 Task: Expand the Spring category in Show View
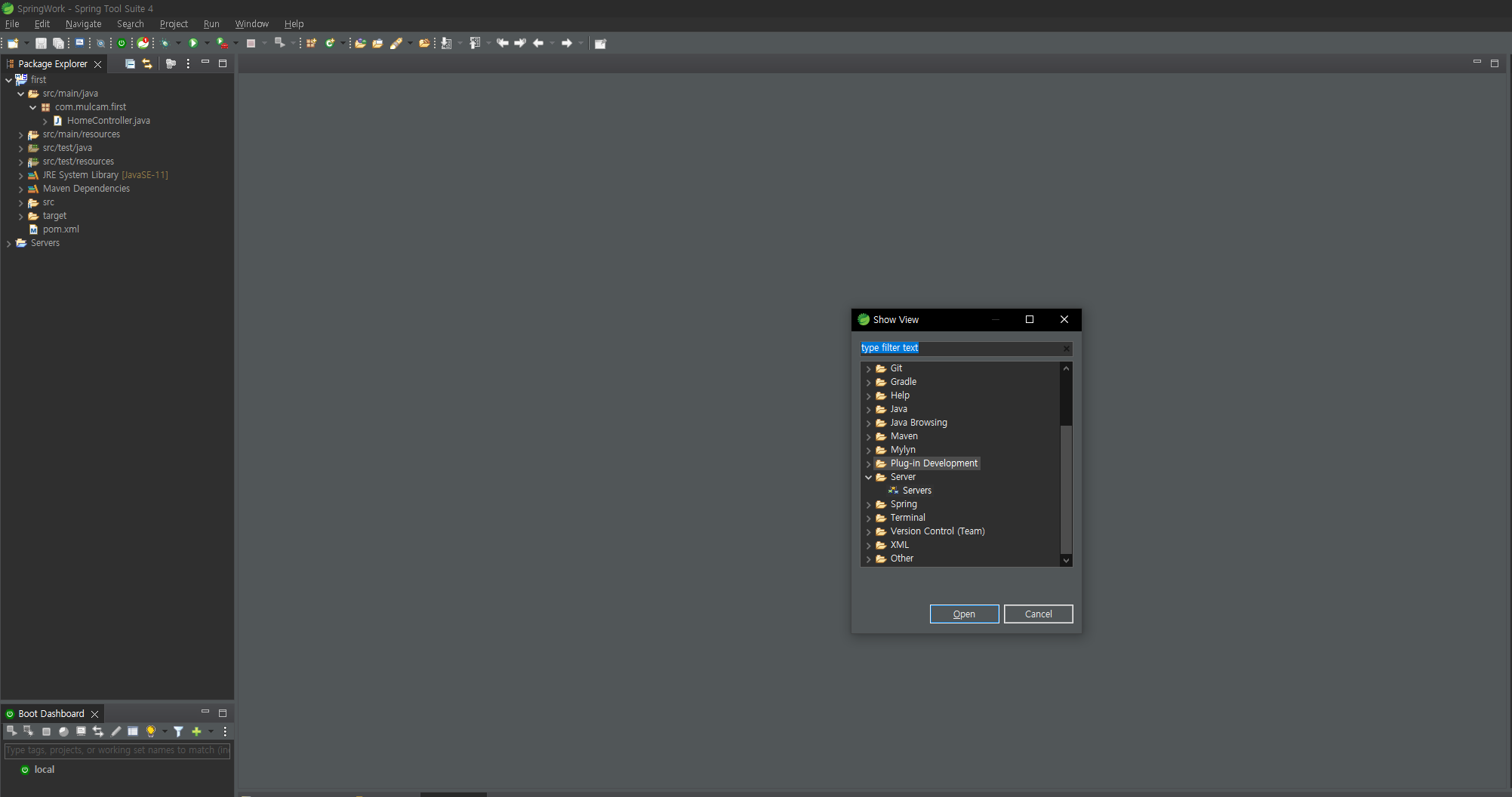point(868,504)
